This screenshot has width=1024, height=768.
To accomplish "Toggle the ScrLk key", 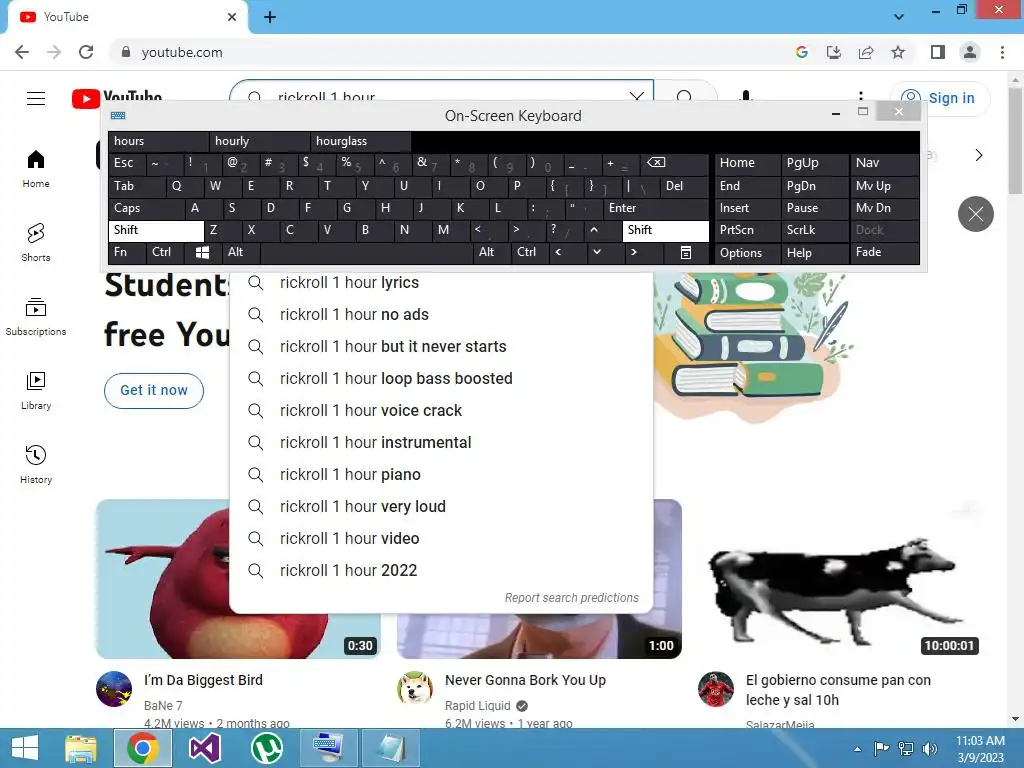I will pos(814,230).
